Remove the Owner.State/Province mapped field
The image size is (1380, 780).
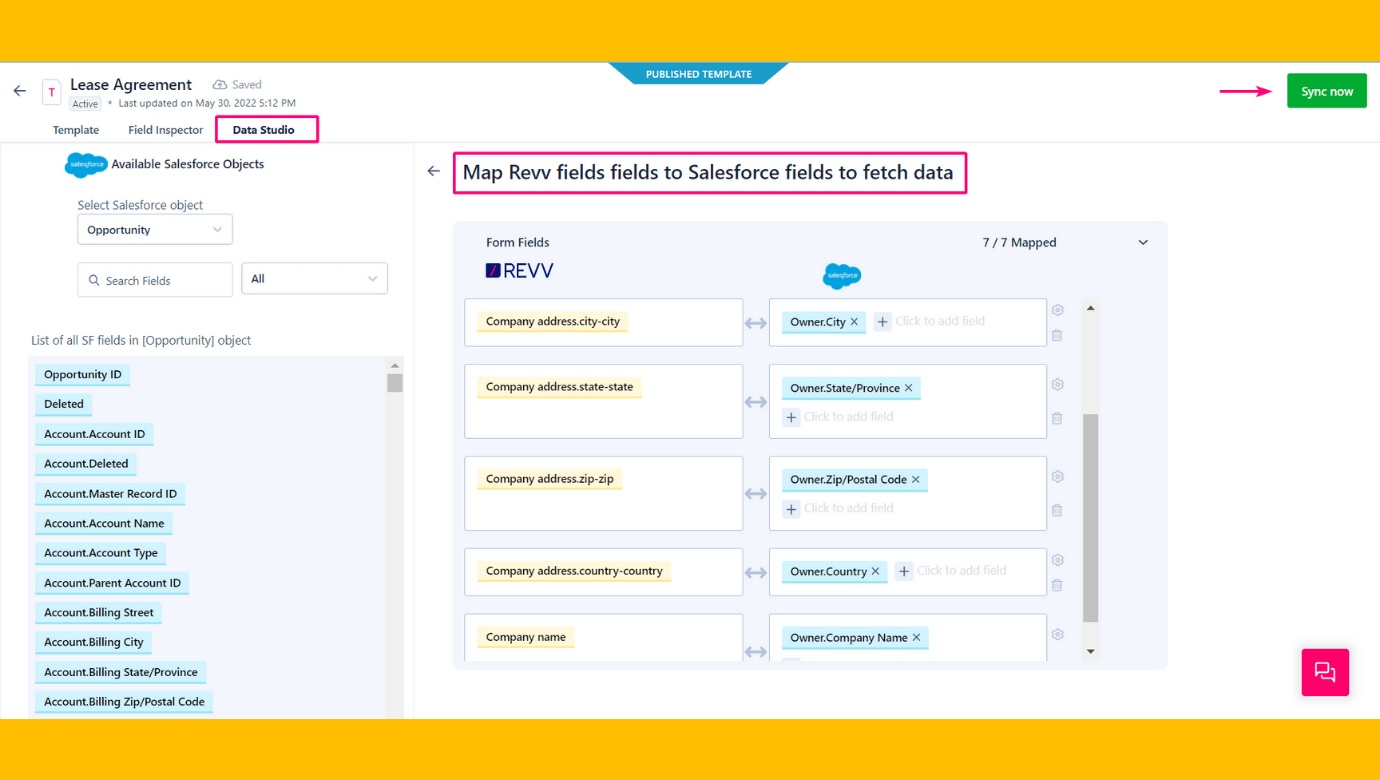coord(908,388)
